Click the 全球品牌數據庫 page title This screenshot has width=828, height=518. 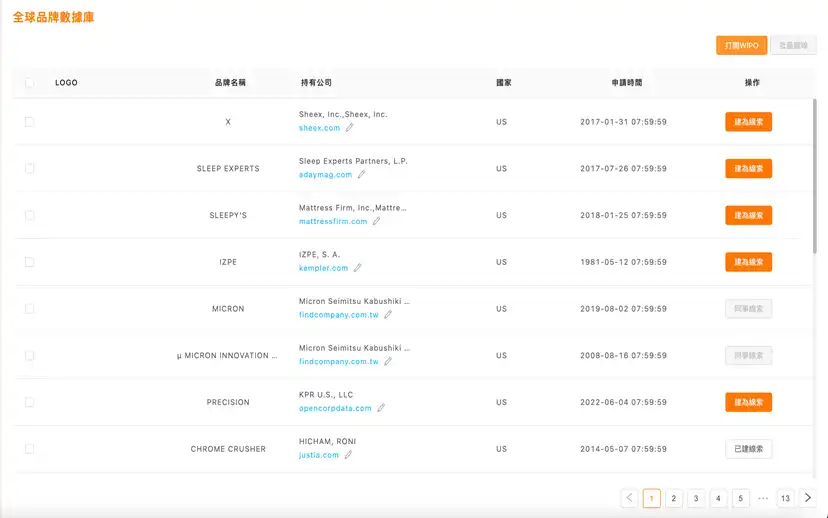(53, 17)
